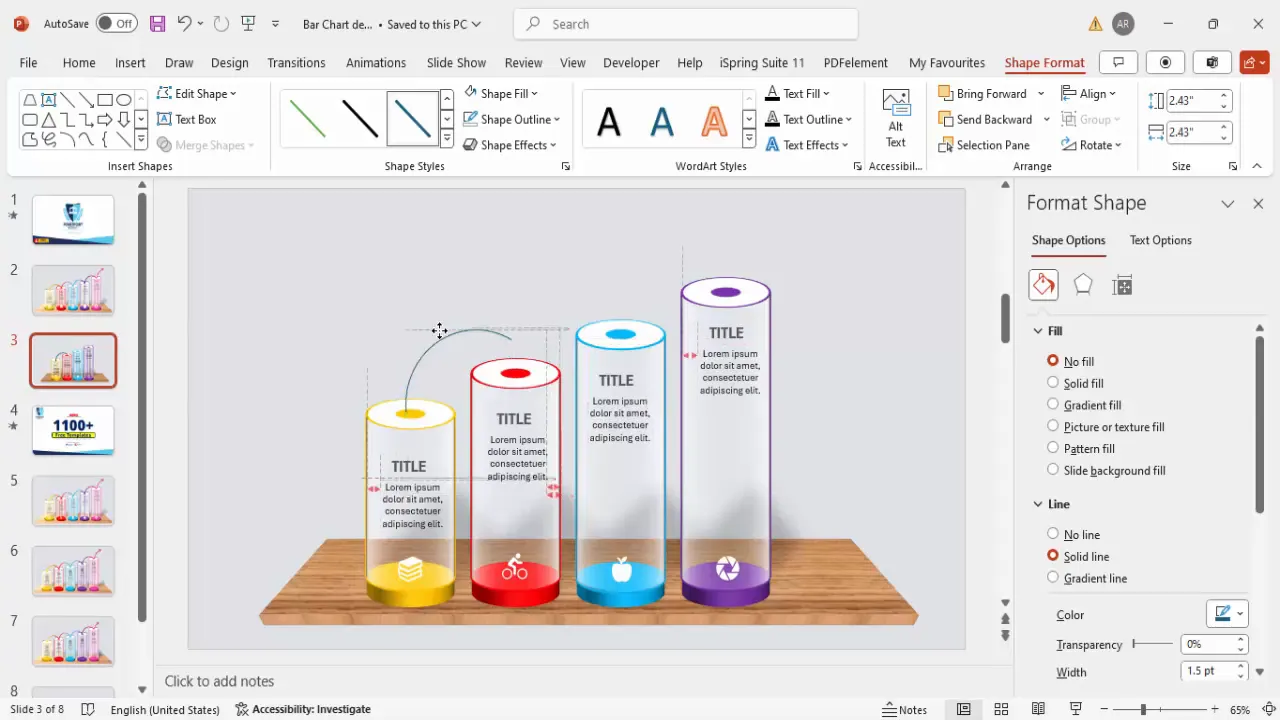Open the Align dropdown
Screen dimensions: 1280x720
1089,93
